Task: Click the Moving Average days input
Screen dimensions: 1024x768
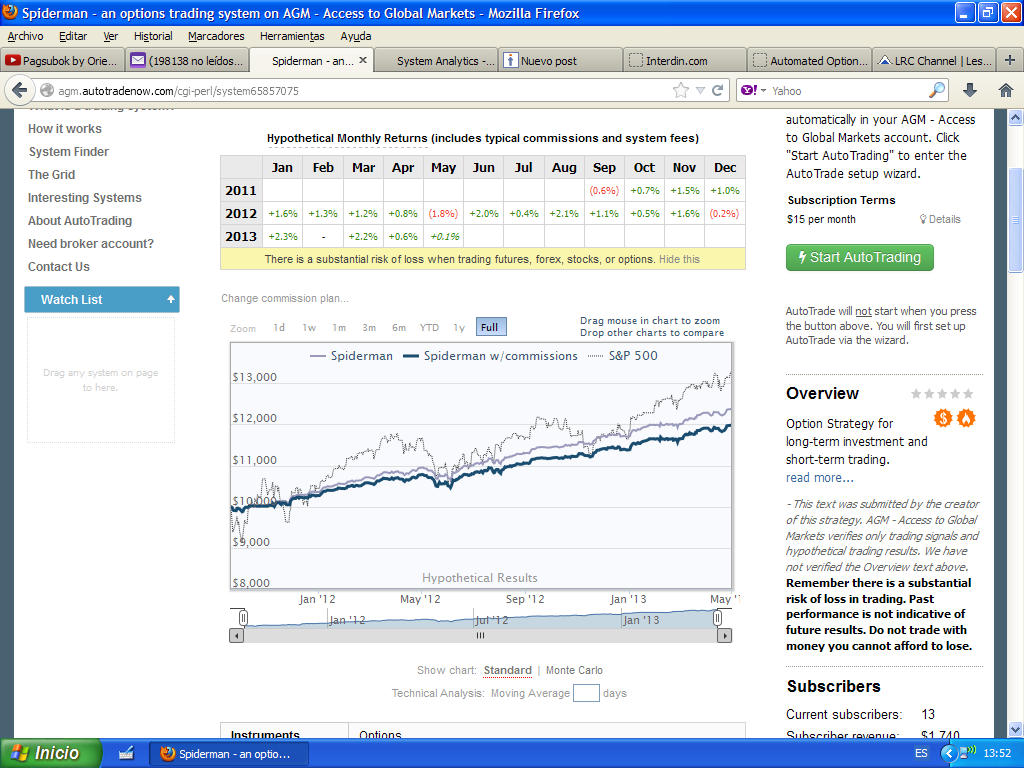Action: 586,693
